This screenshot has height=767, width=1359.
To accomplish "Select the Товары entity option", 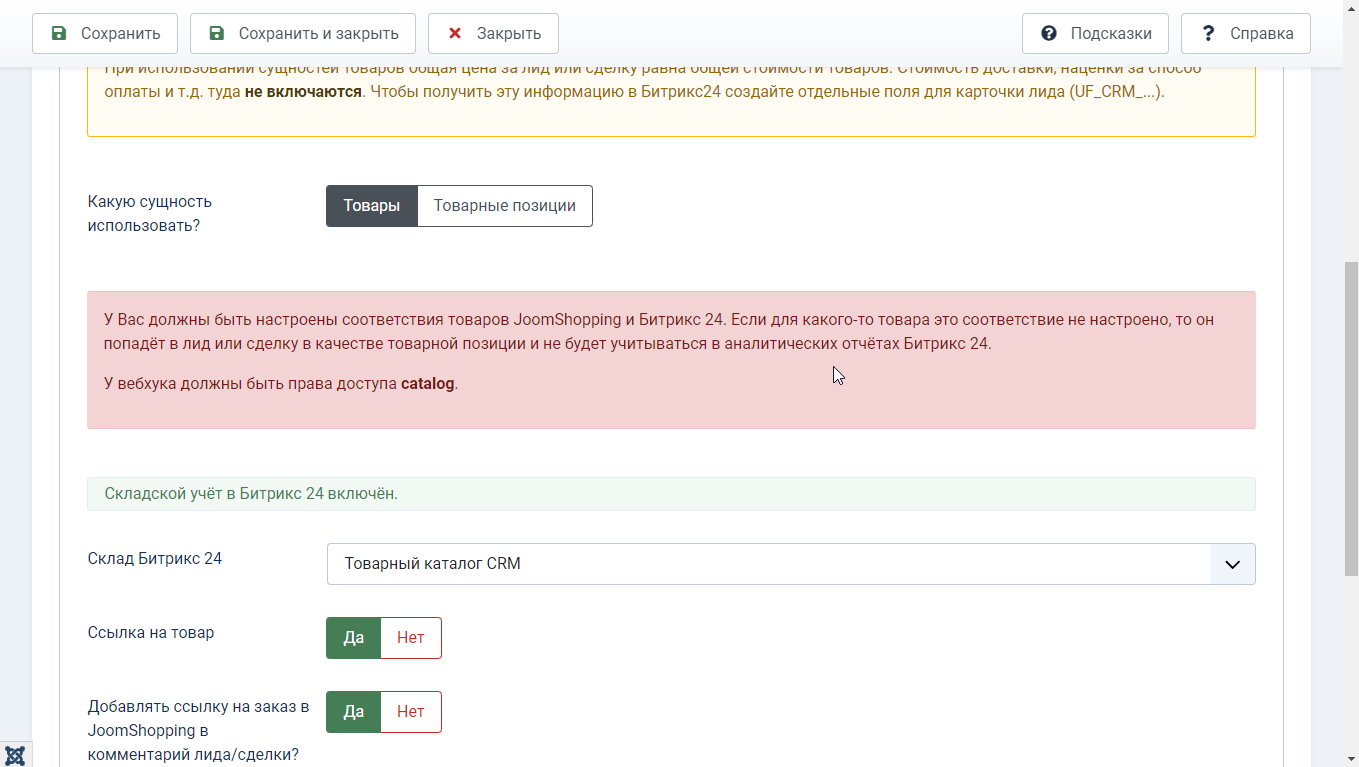I will point(372,206).
